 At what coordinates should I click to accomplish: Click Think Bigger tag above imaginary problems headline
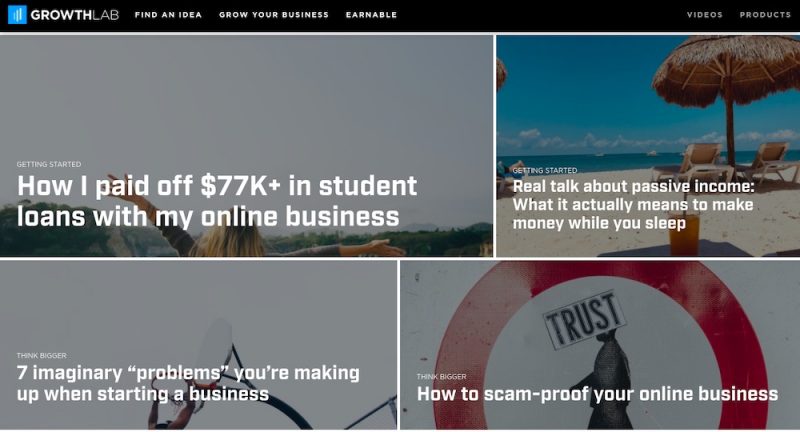coord(41,355)
